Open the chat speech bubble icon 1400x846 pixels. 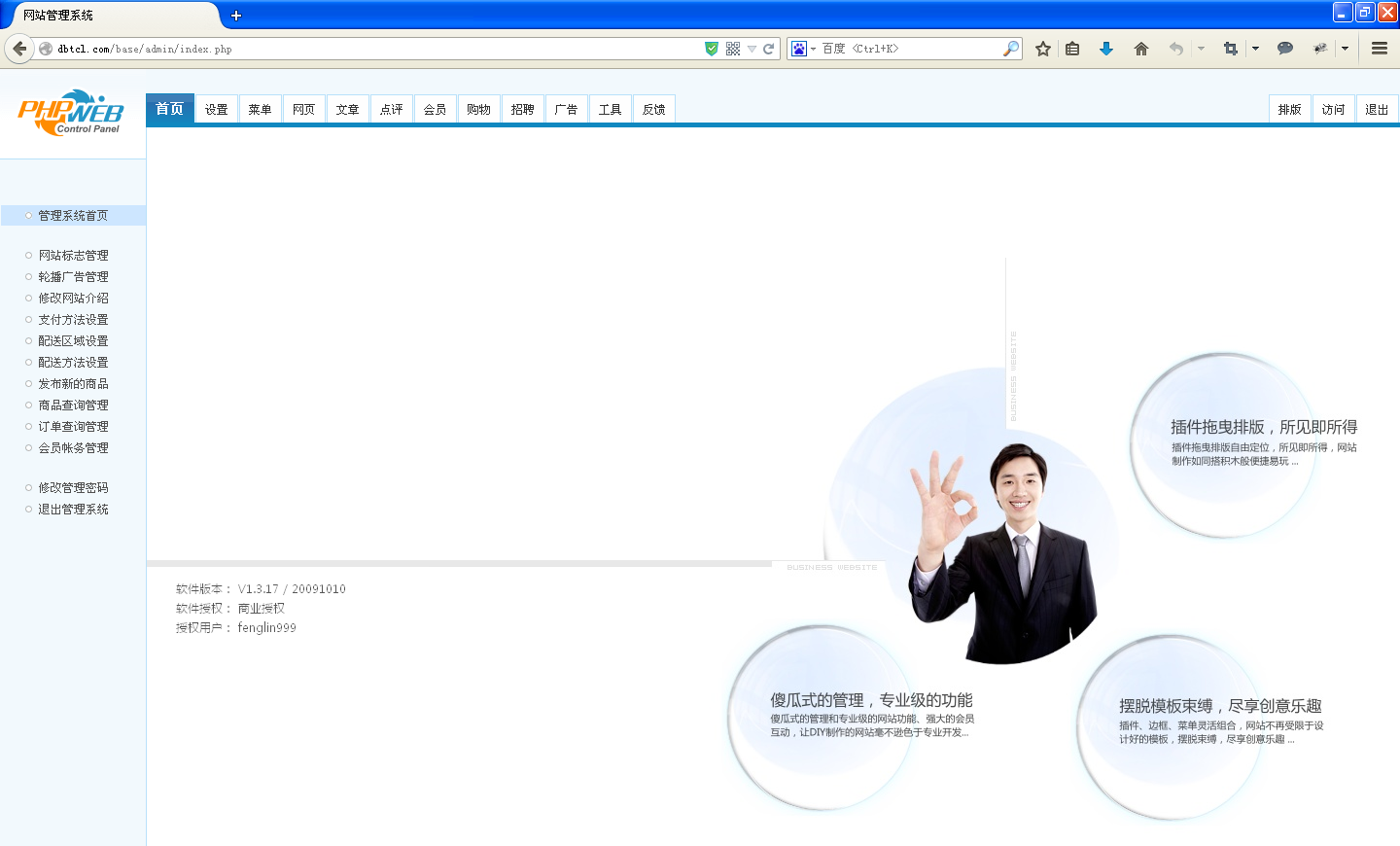pos(1285,49)
